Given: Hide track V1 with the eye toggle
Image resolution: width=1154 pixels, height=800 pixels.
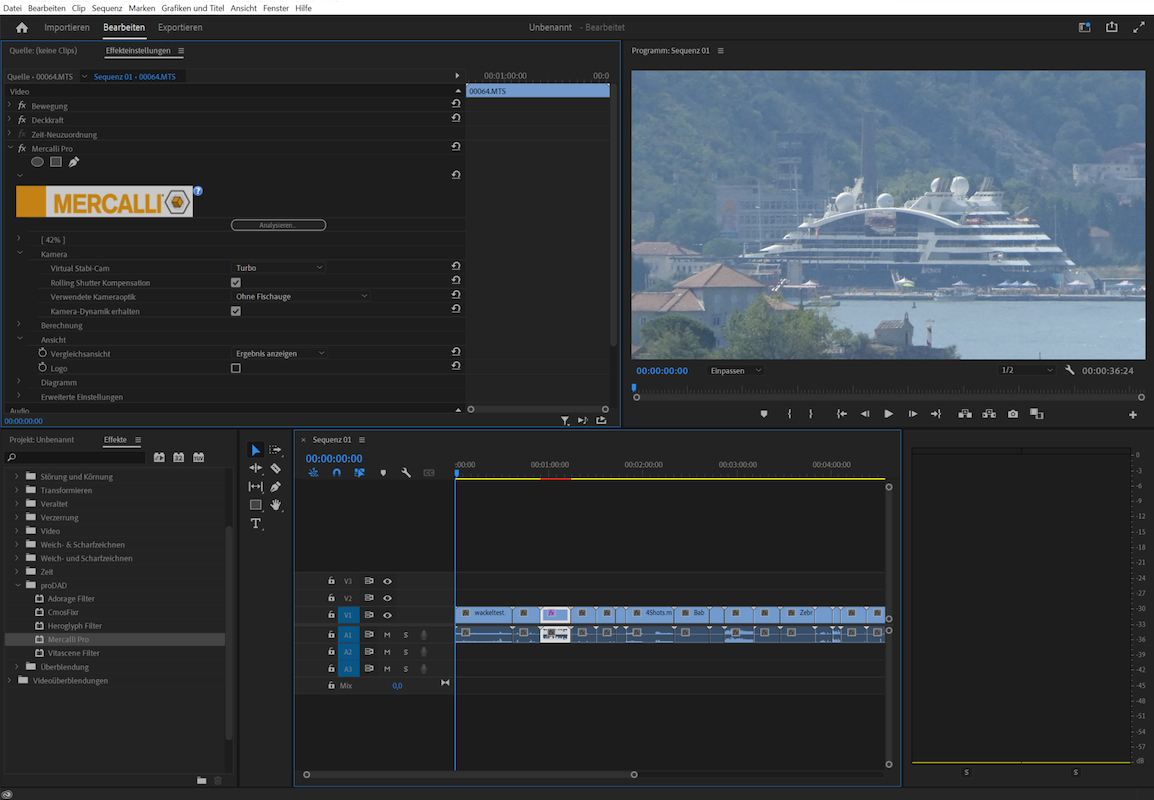Looking at the screenshot, I should click(387, 614).
